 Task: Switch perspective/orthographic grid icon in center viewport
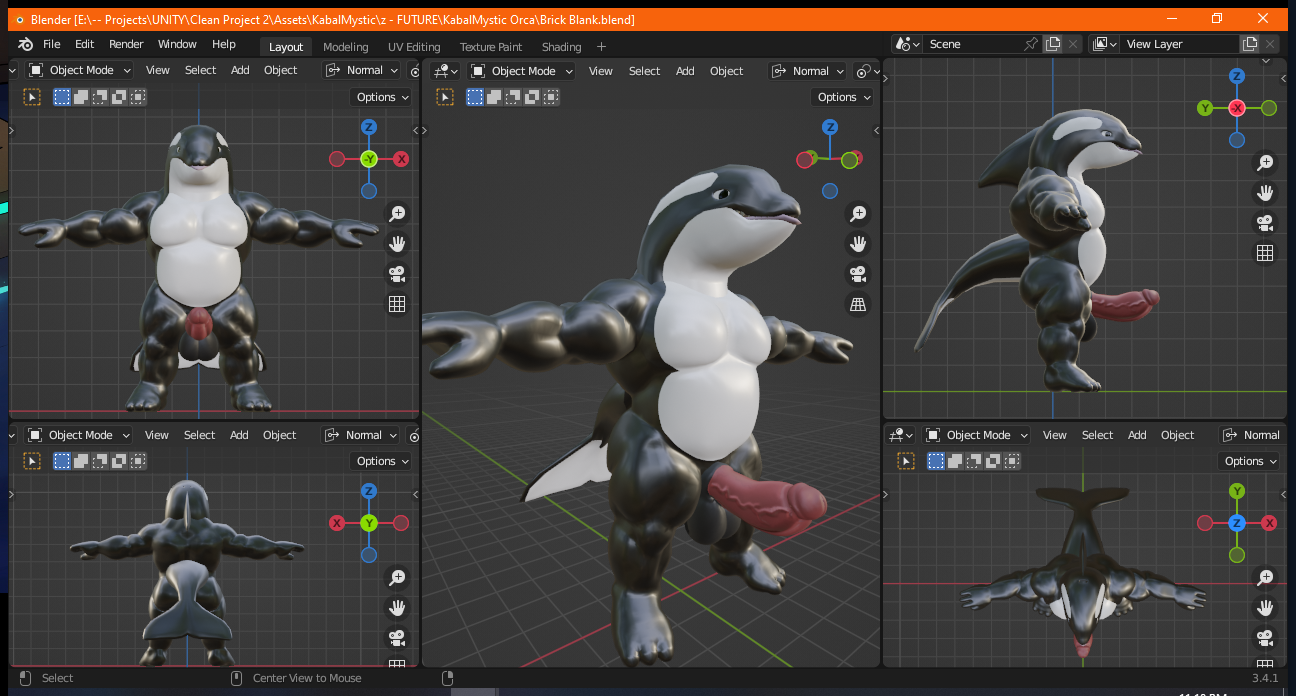(x=857, y=305)
